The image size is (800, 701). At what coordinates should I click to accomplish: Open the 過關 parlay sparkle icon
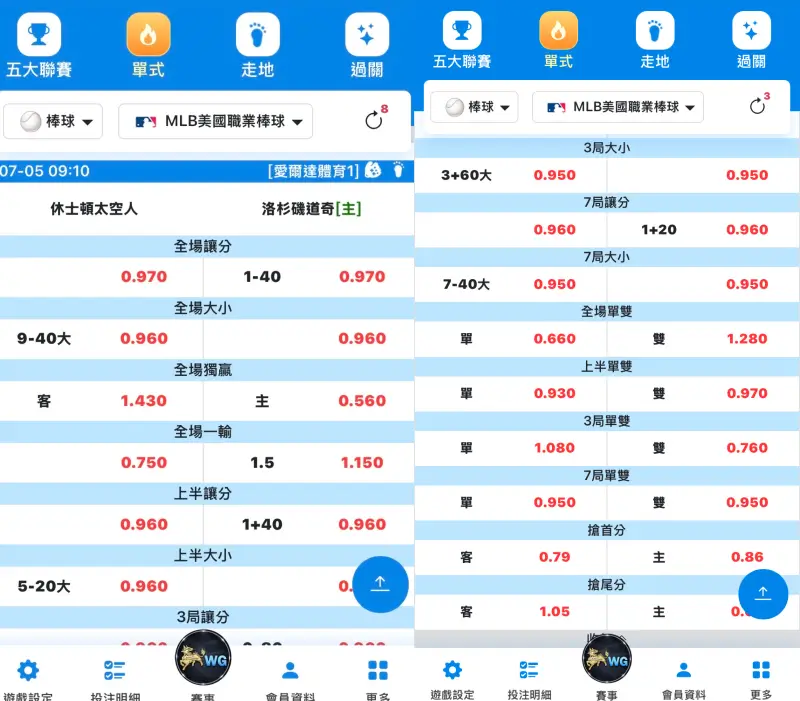click(x=366, y=35)
